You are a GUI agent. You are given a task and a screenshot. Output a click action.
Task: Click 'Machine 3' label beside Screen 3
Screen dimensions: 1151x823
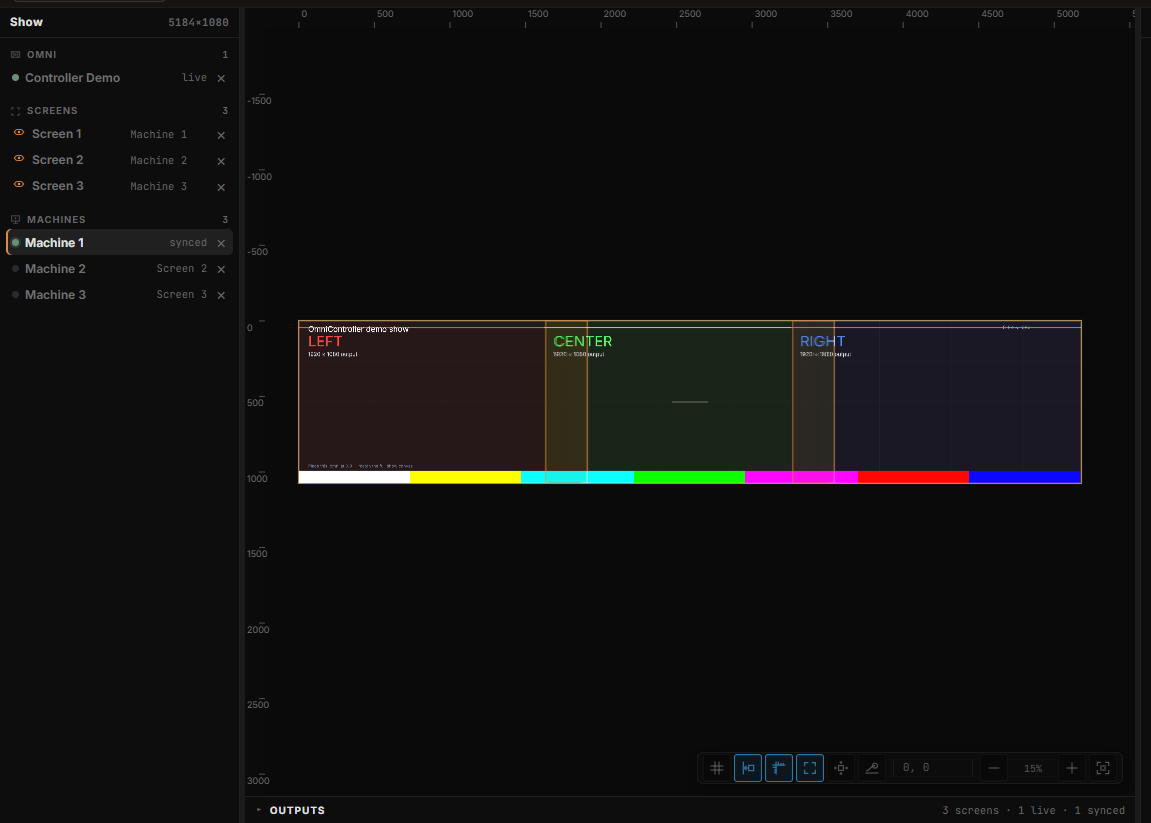point(159,186)
